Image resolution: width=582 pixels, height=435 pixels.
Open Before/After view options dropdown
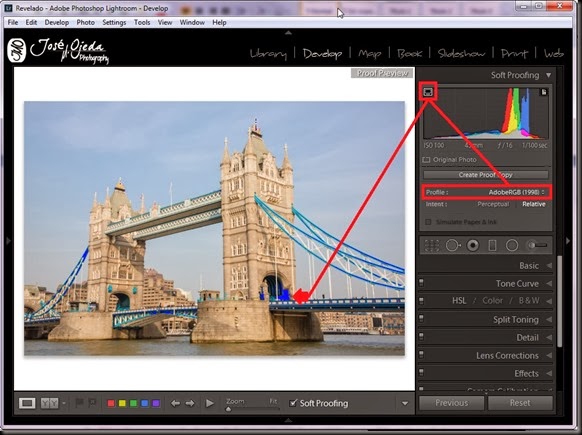[64, 403]
